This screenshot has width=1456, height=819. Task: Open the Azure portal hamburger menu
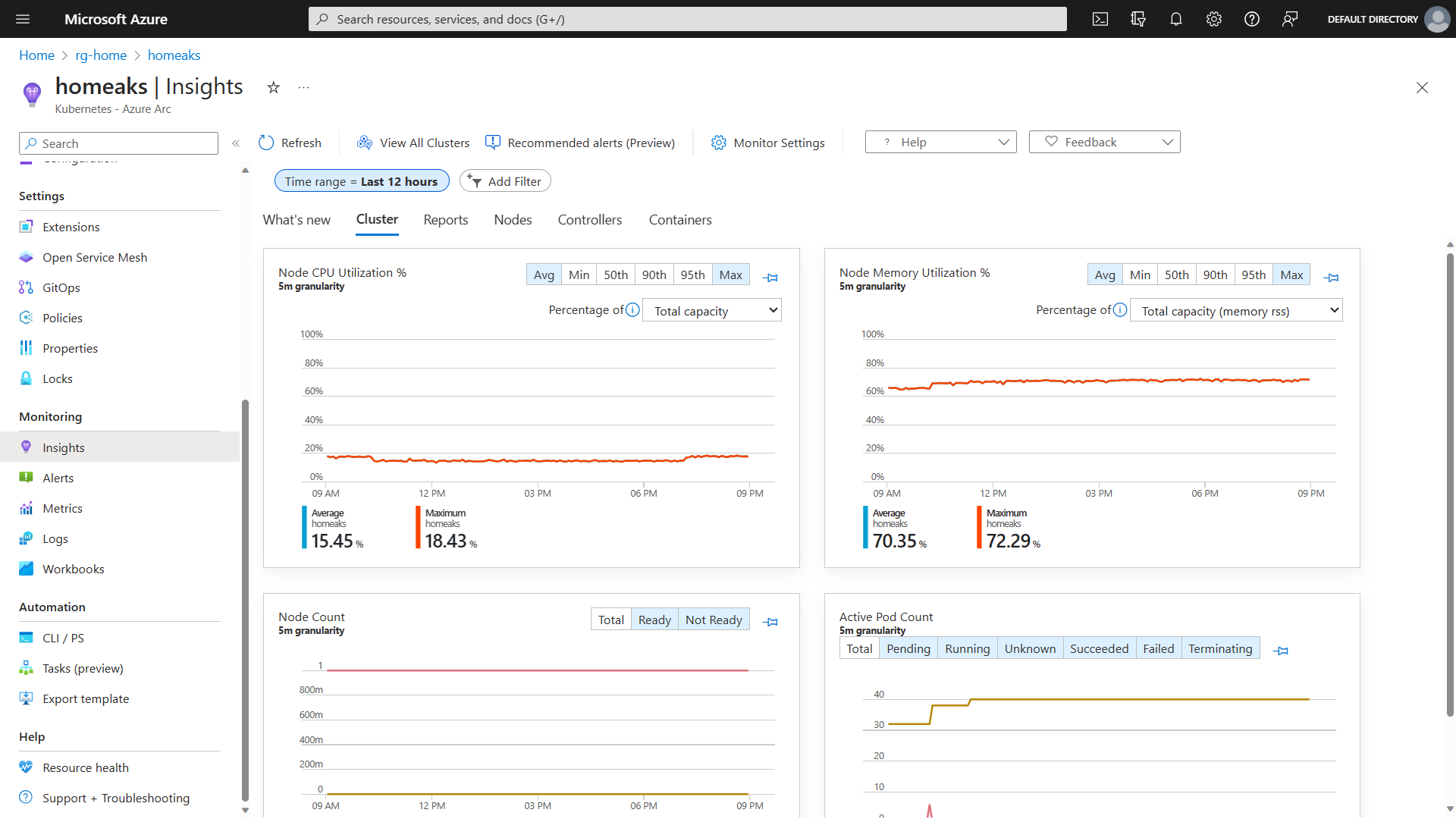pos(23,19)
